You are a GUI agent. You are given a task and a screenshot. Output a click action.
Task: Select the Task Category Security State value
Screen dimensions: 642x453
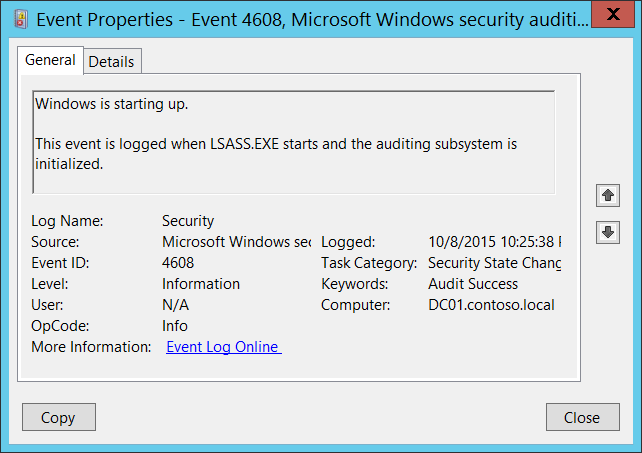point(494,263)
